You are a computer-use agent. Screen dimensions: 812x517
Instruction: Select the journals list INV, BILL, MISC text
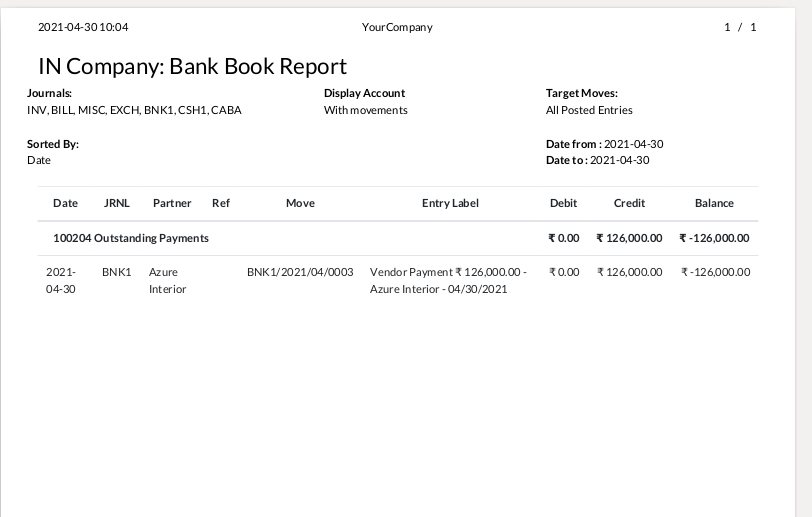point(134,110)
